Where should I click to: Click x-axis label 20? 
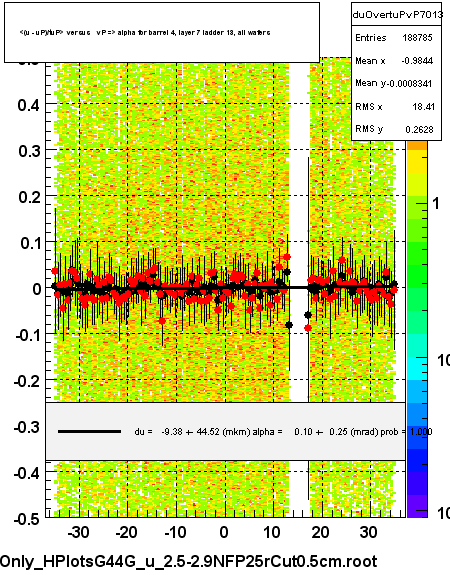tap(320, 532)
